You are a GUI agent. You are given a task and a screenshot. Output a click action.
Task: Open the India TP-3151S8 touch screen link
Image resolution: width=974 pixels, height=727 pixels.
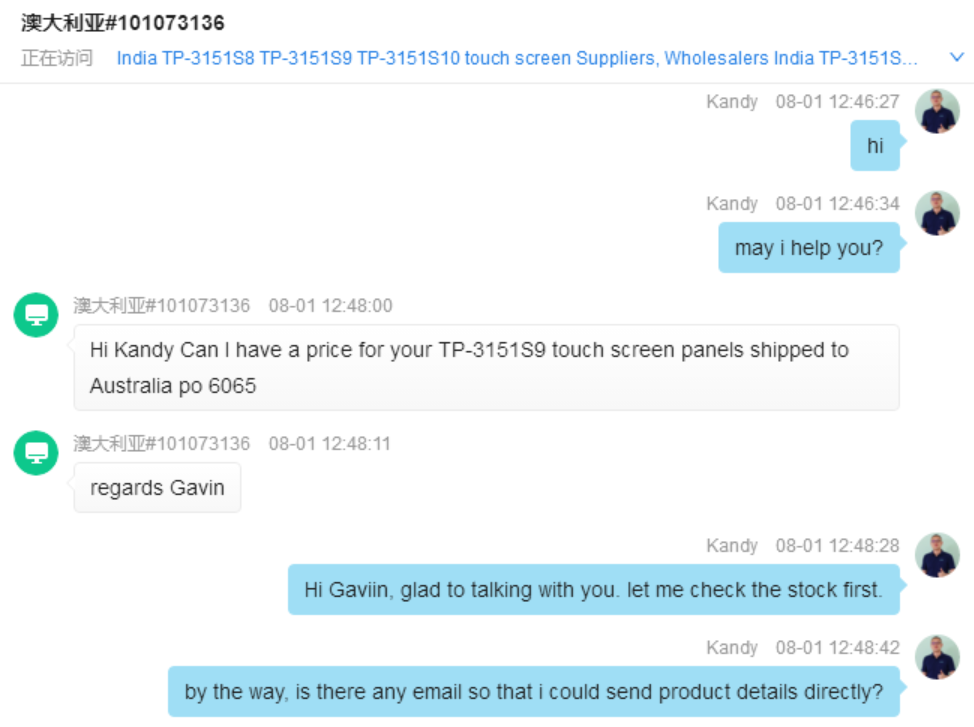tap(517, 58)
